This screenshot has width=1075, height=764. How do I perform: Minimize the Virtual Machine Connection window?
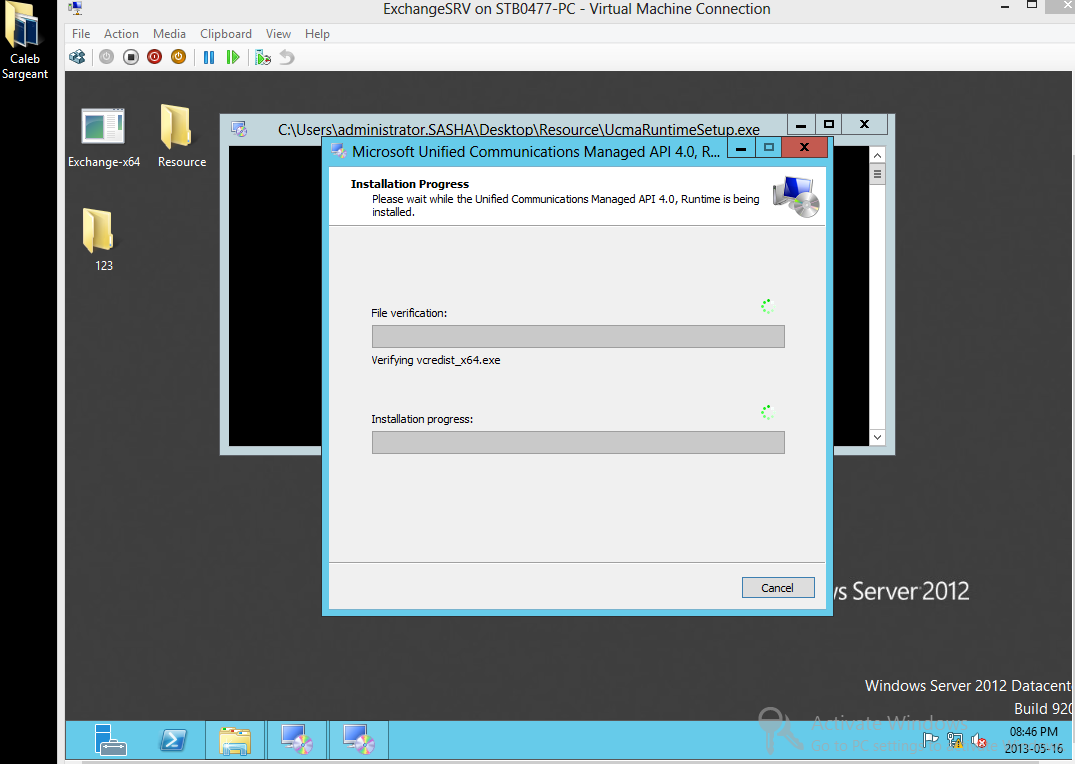[1005, 6]
